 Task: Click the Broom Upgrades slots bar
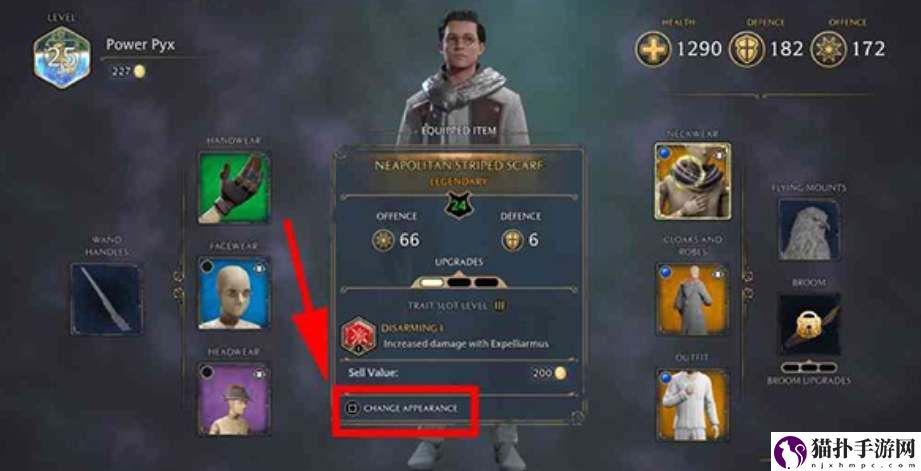tap(809, 368)
